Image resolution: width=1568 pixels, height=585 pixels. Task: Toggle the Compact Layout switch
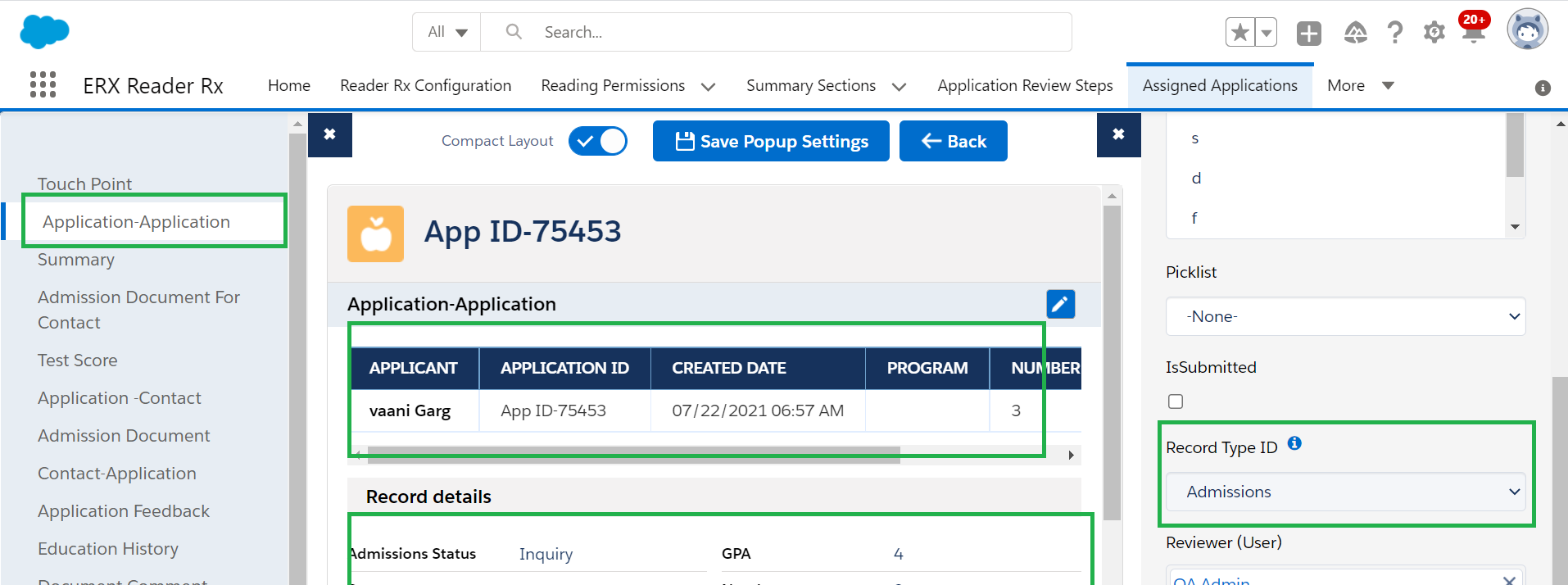pyautogui.click(x=598, y=141)
